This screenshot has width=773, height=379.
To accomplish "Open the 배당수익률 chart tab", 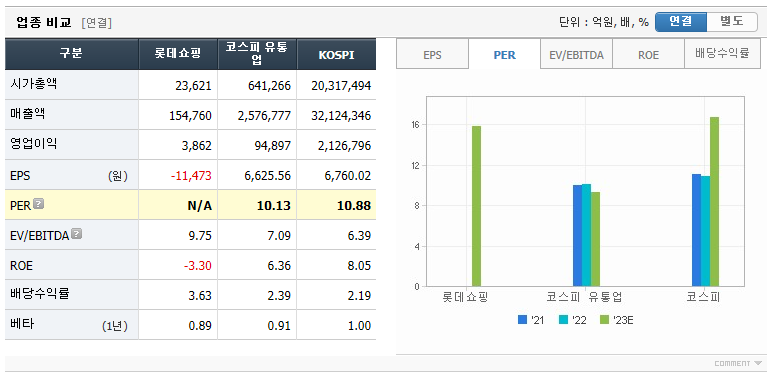I will pos(722,55).
